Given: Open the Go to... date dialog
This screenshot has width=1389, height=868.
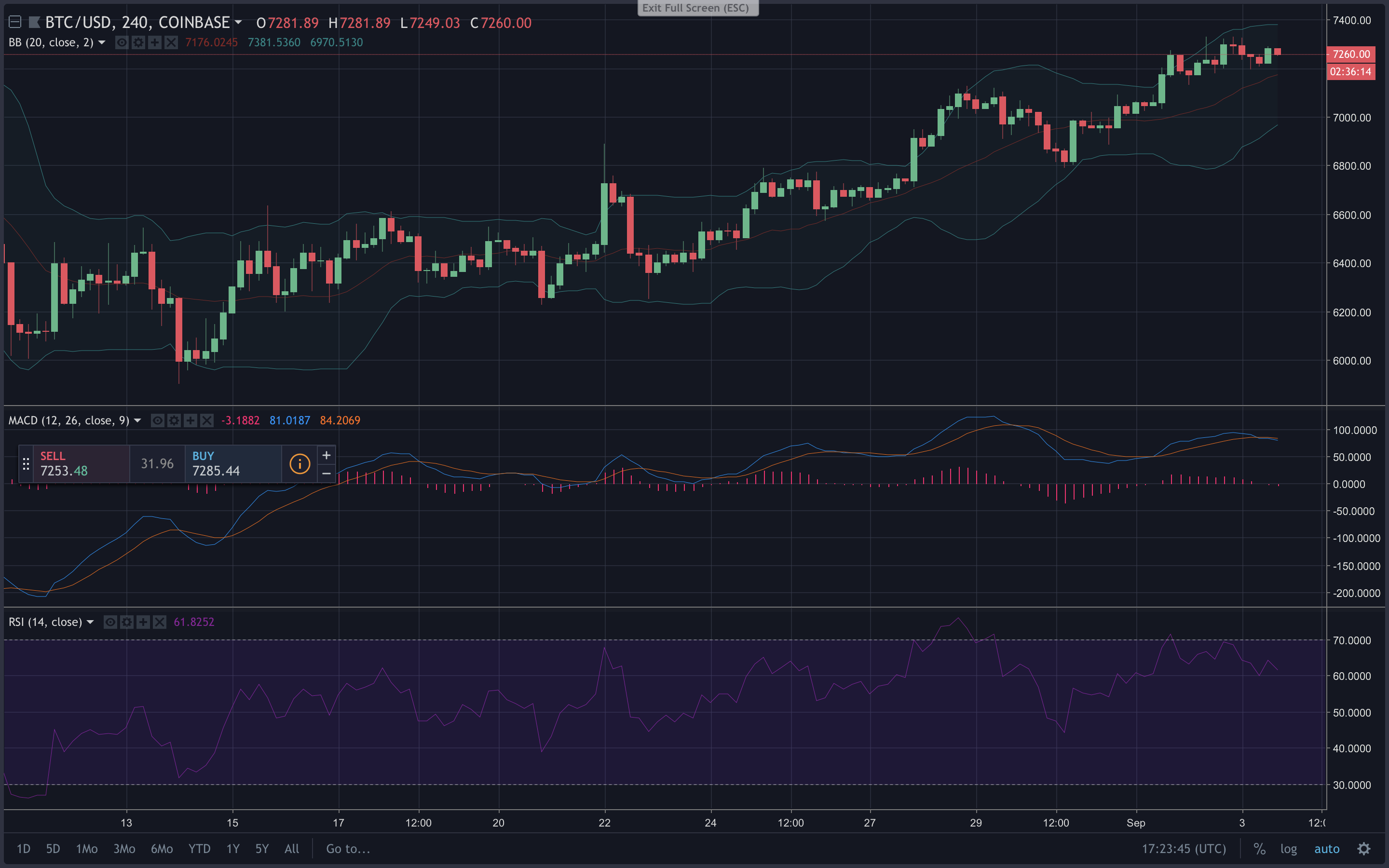Looking at the screenshot, I should 348,849.
